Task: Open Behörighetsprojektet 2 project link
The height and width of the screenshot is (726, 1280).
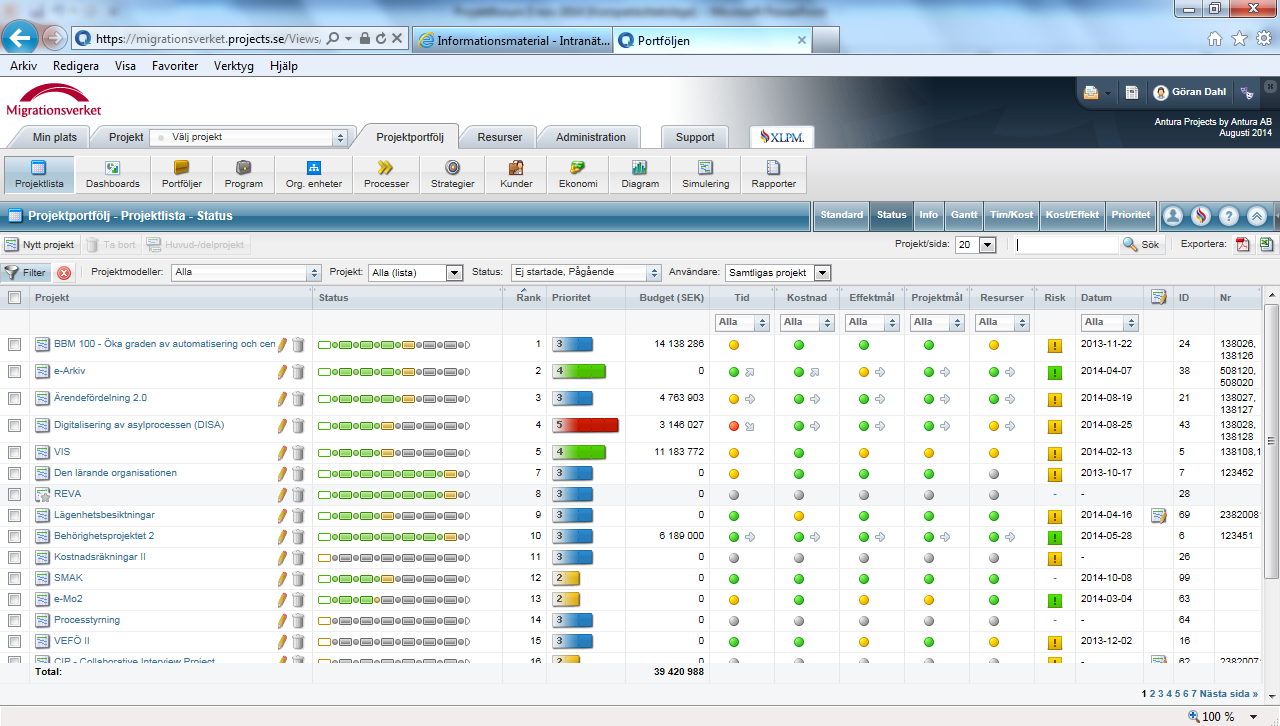Action: point(104,536)
